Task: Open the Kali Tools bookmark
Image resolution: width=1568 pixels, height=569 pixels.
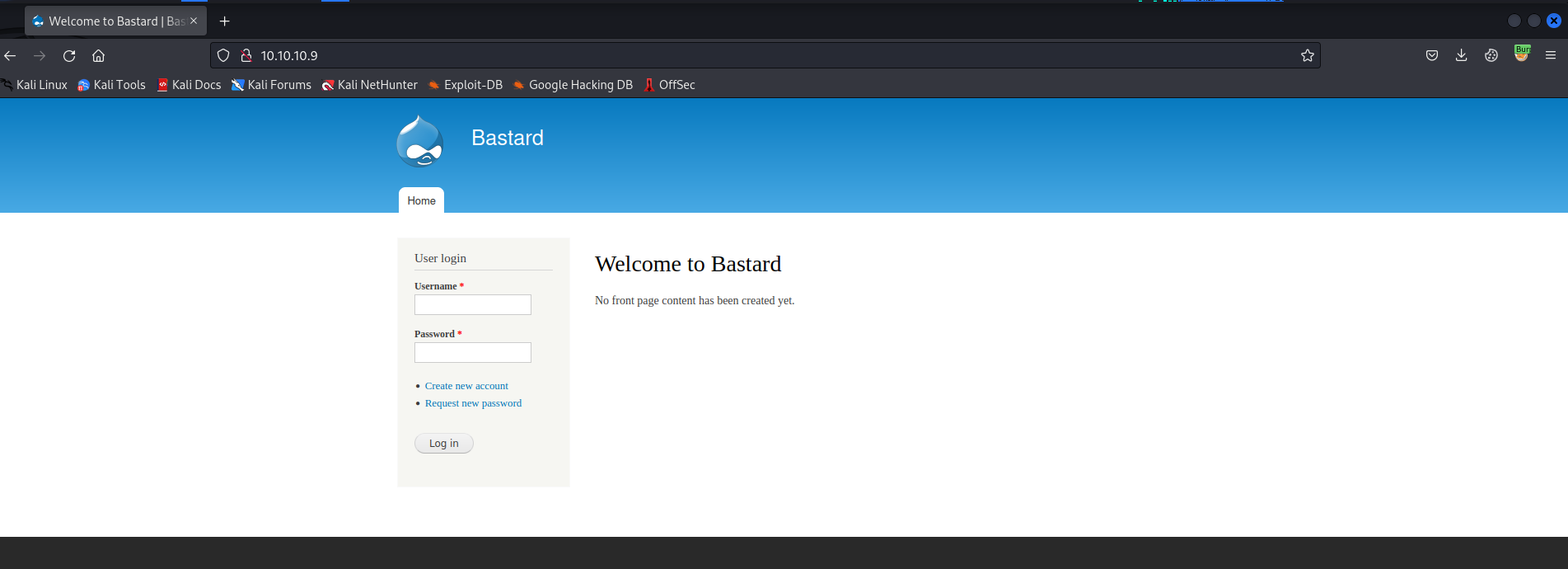Action: (111, 85)
